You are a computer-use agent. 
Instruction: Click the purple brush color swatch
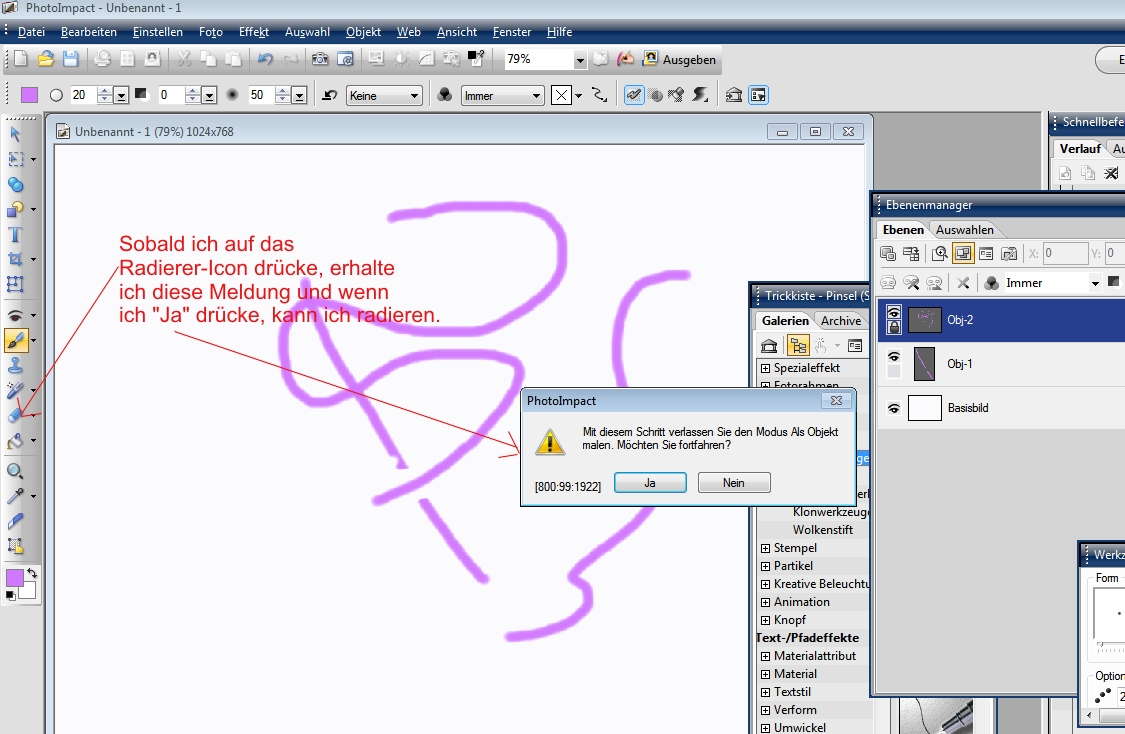(x=29, y=95)
